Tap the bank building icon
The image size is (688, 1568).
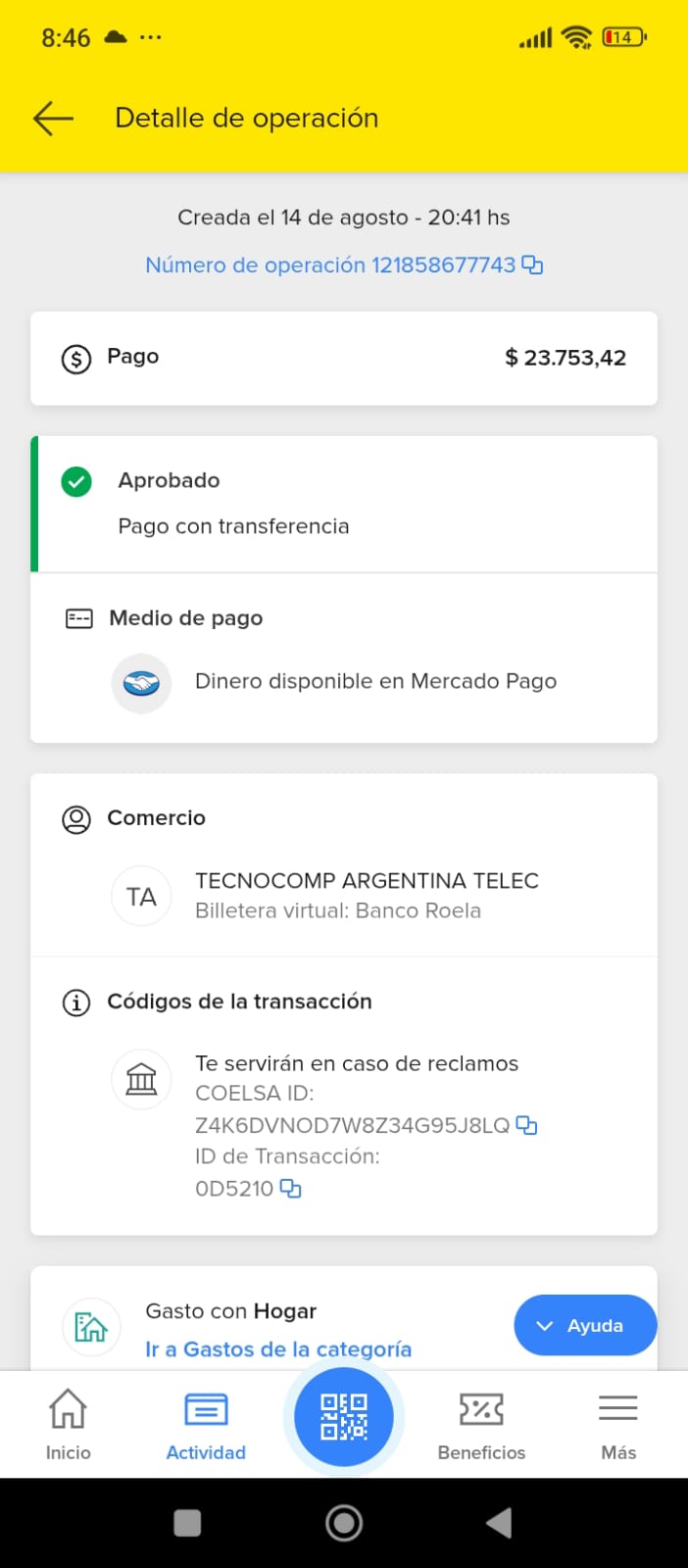click(141, 1079)
